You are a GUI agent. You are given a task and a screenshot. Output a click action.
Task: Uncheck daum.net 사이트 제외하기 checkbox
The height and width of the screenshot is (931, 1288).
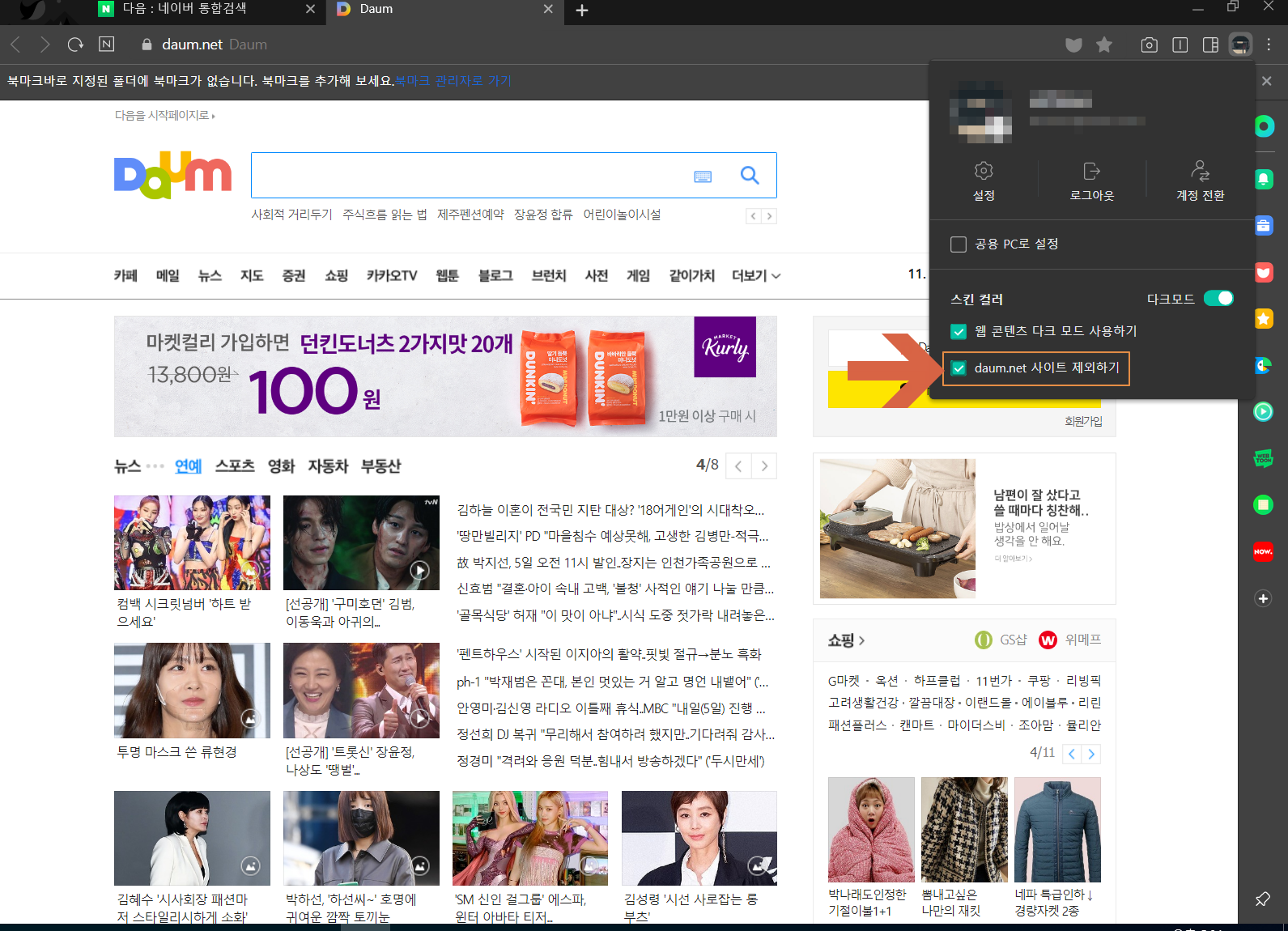(x=959, y=368)
